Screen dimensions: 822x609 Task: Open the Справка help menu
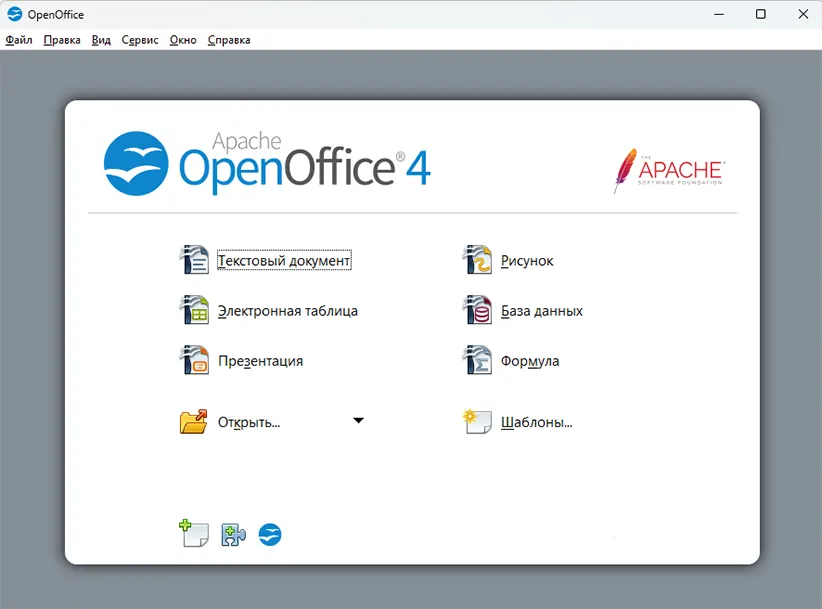click(x=229, y=40)
